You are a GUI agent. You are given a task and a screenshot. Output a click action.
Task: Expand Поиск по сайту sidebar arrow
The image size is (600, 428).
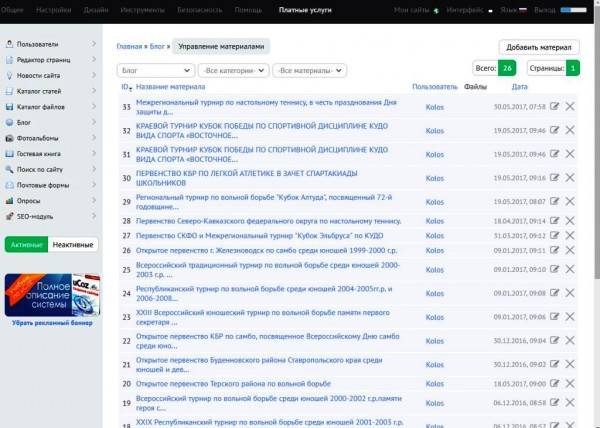[94, 169]
